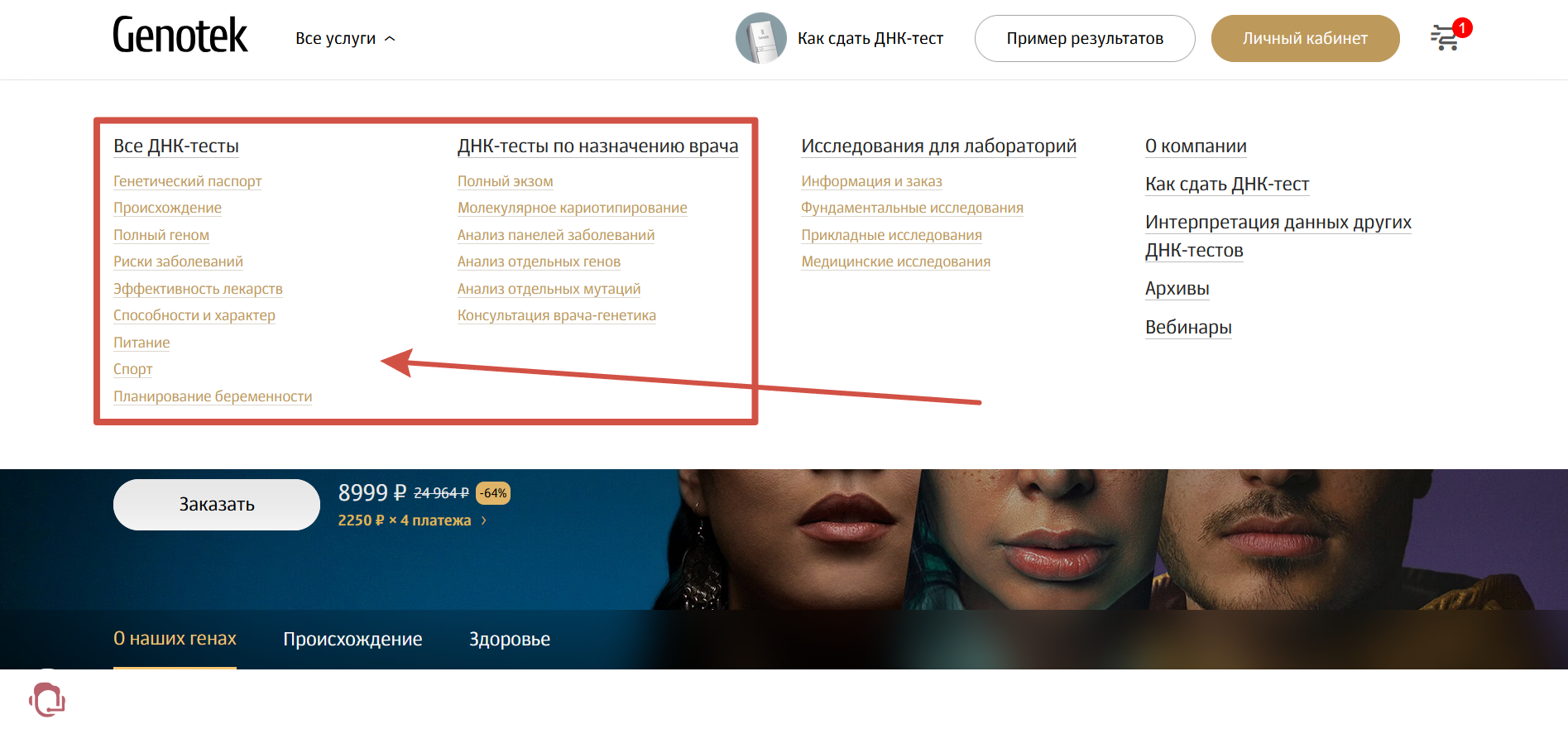Screen dimensions: 1568x753
Task: Open Исследования для лабораторий heading
Action: (x=939, y=146)
